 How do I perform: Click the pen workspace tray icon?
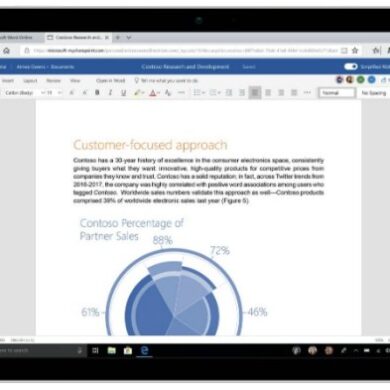click(x=343, y=350)
